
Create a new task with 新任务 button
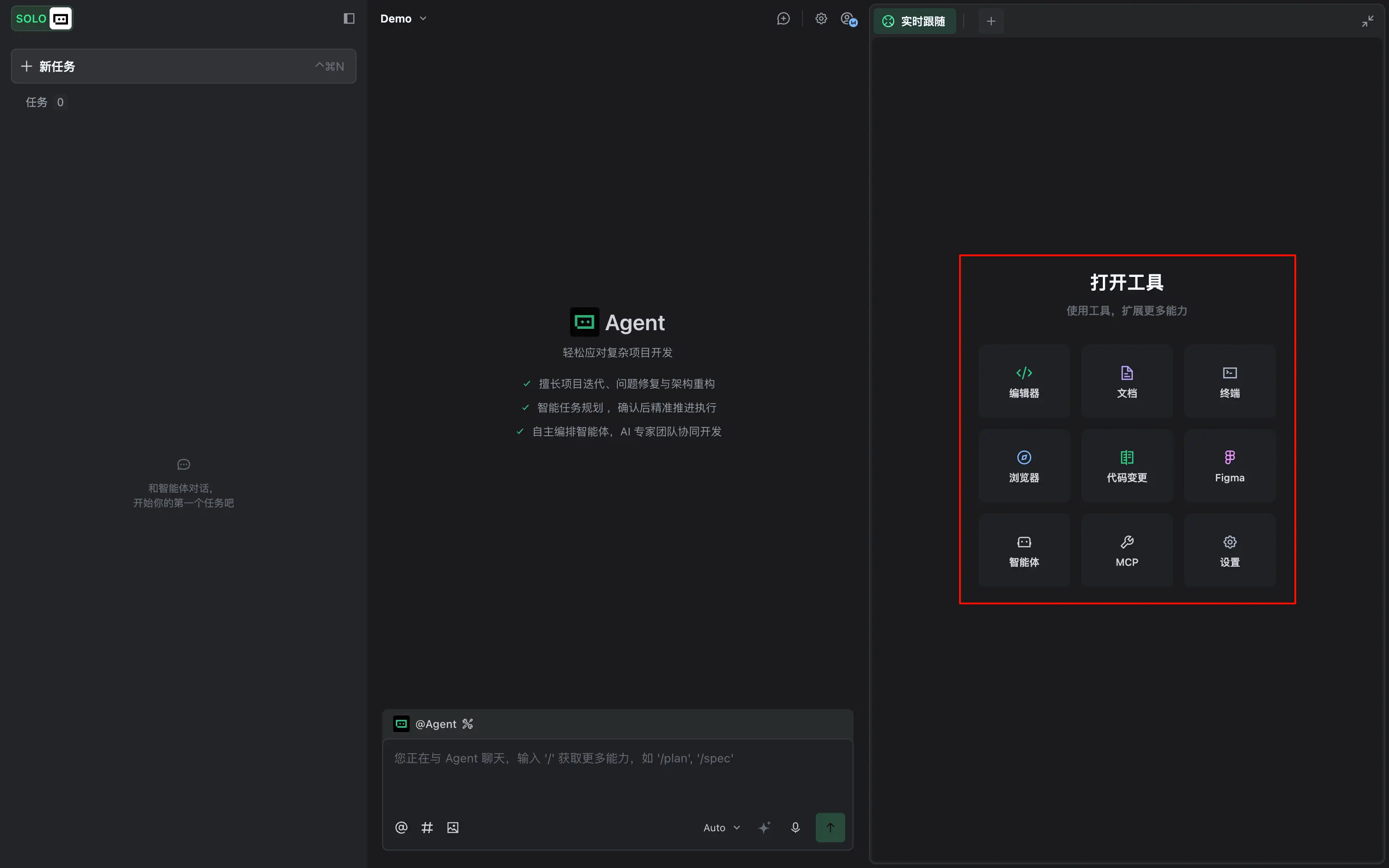pyautogui.click(x=184, y=66)
